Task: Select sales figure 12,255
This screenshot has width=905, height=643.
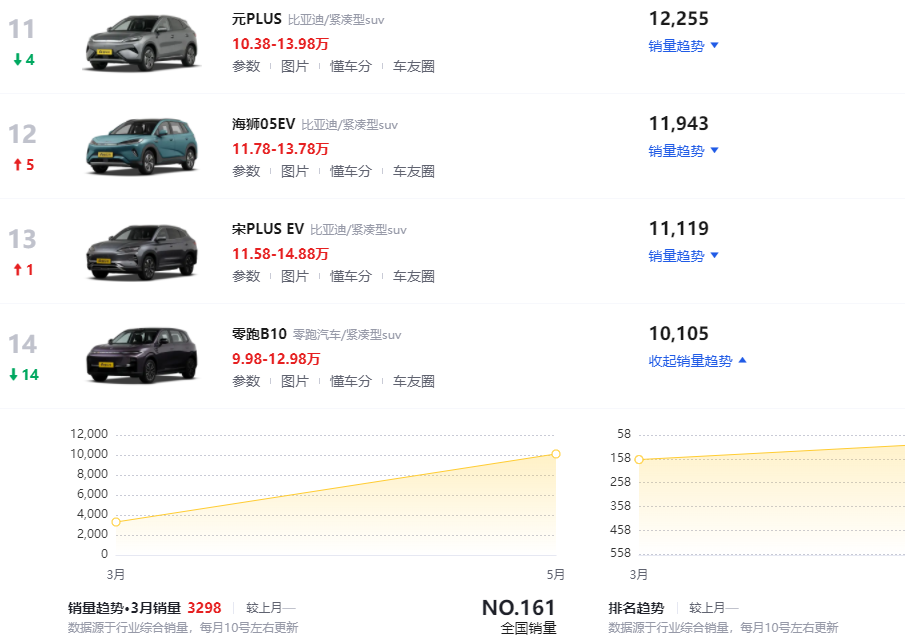Action: pyautogui.click(x=679, y=18)
